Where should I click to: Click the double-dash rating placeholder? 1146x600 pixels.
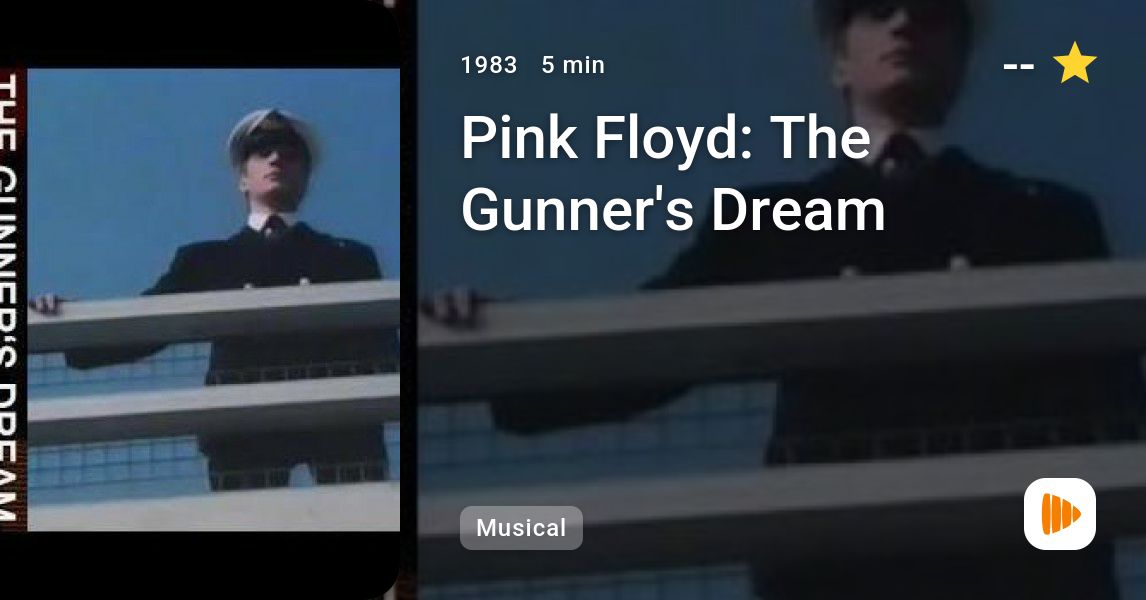[x=1019, y=67]
